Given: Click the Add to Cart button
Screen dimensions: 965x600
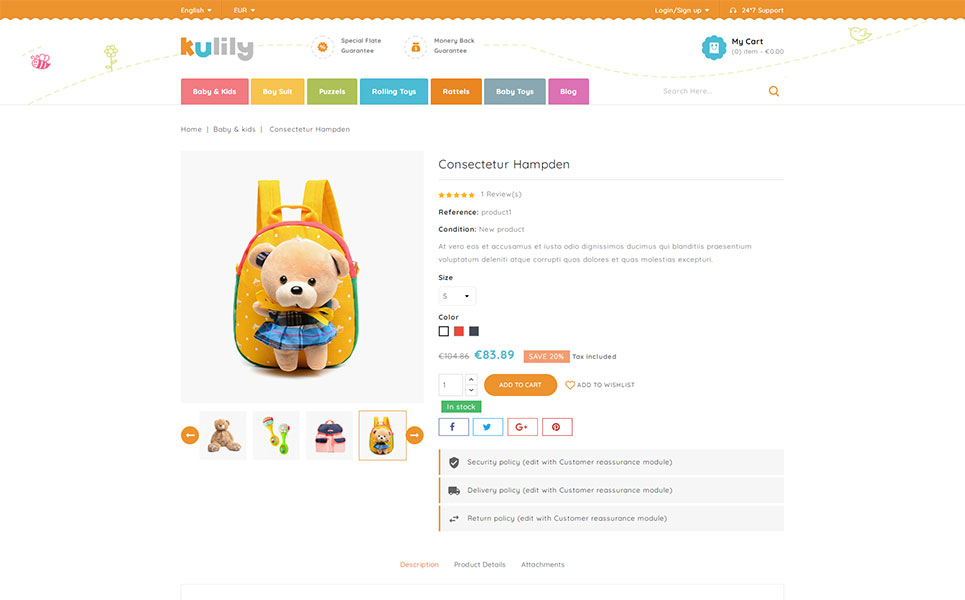Looking at the screenshot, I should 520,385.
